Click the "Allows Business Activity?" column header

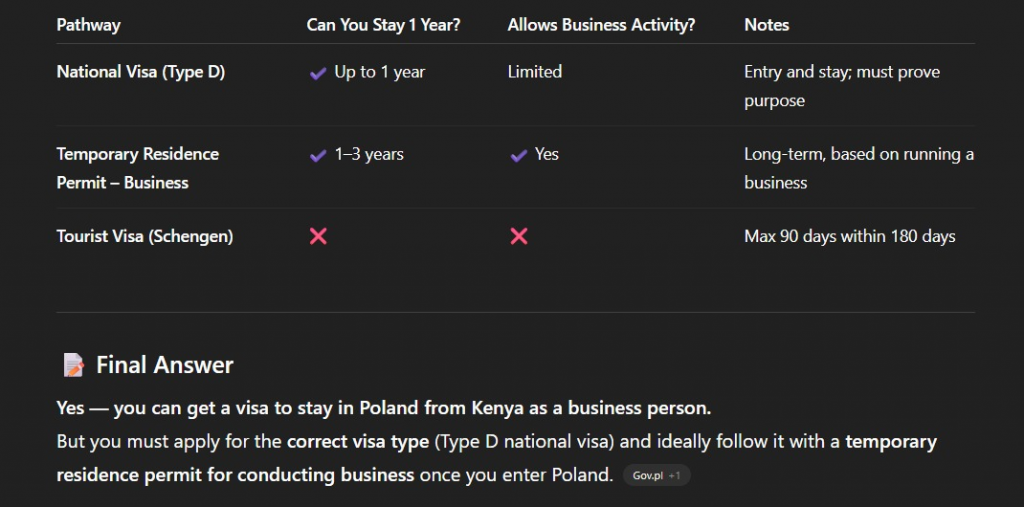[601, 25]
